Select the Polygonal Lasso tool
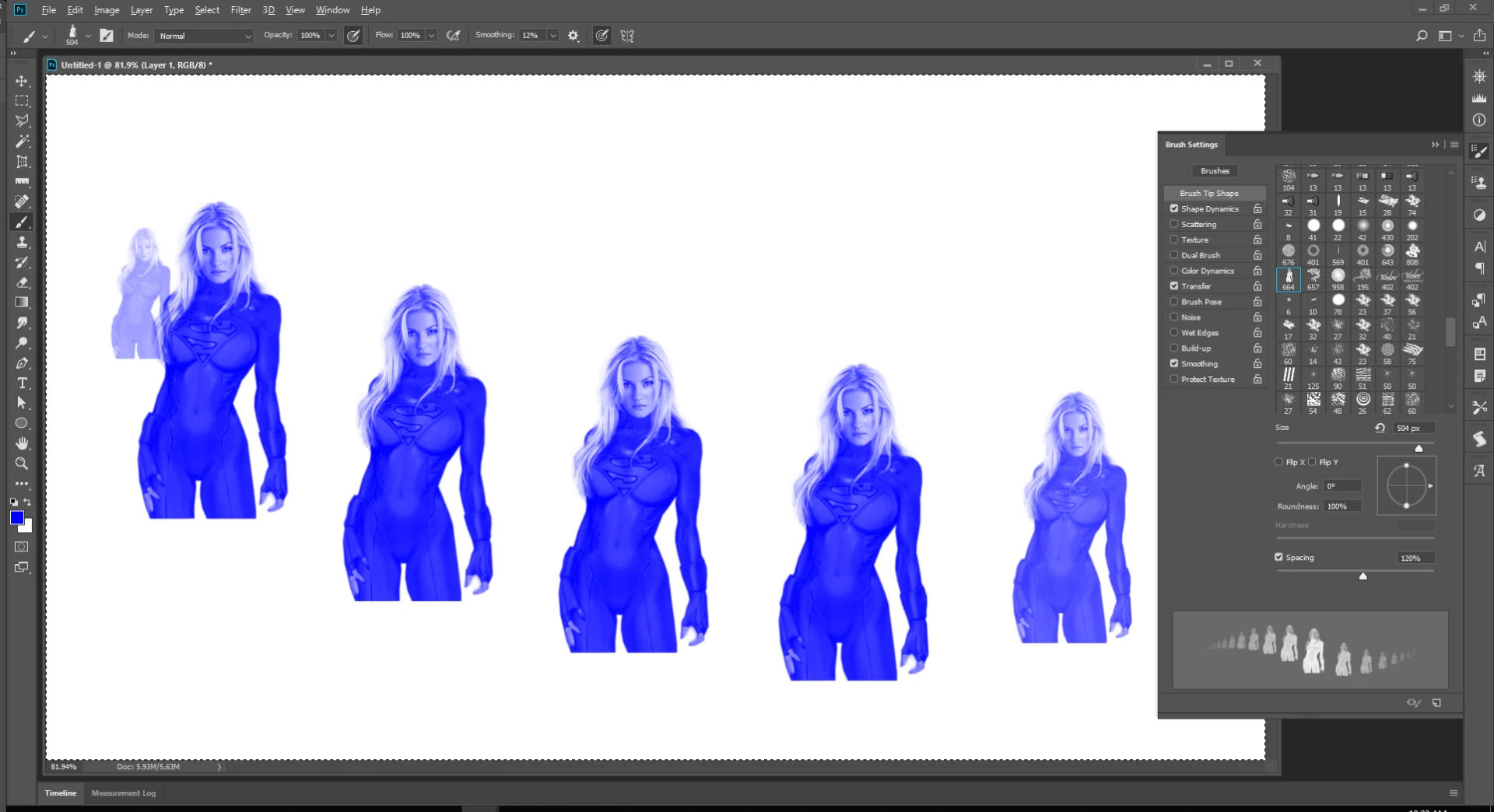This screenshot has height=812, width=1494. (22, 121)
